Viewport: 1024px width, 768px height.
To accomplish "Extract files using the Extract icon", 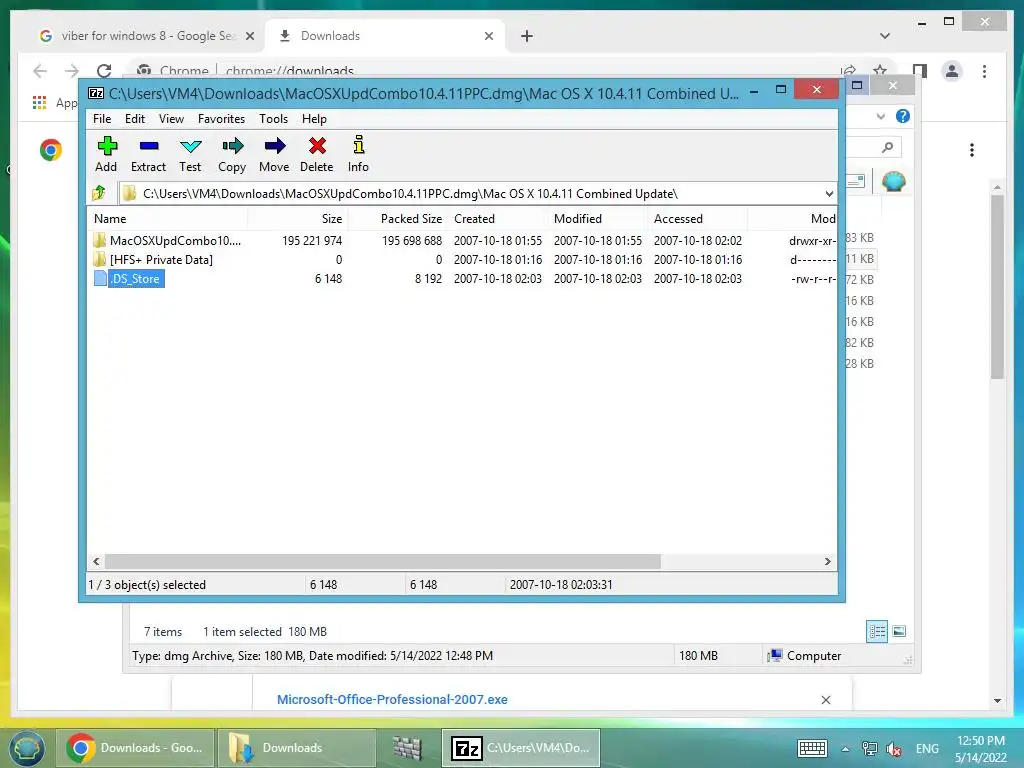I will pos(148,154).
